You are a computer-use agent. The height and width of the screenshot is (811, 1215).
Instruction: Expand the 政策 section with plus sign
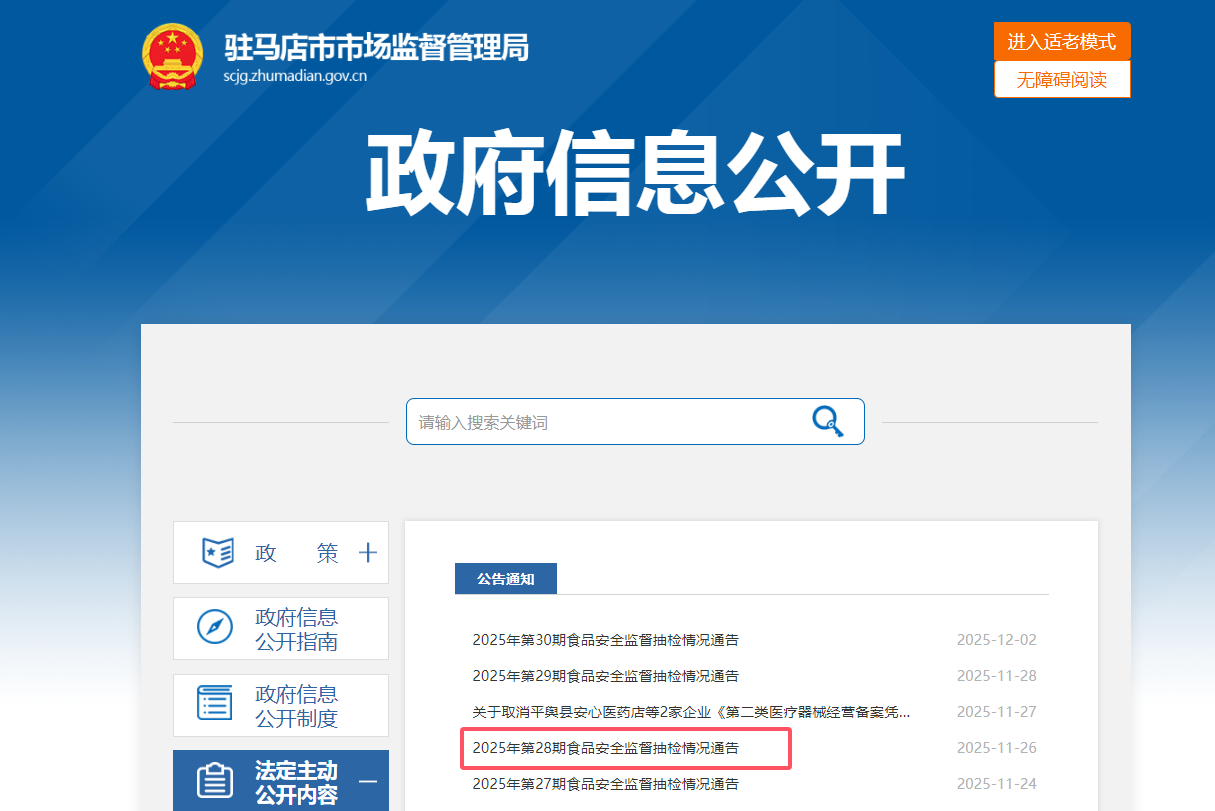[367, 552]
